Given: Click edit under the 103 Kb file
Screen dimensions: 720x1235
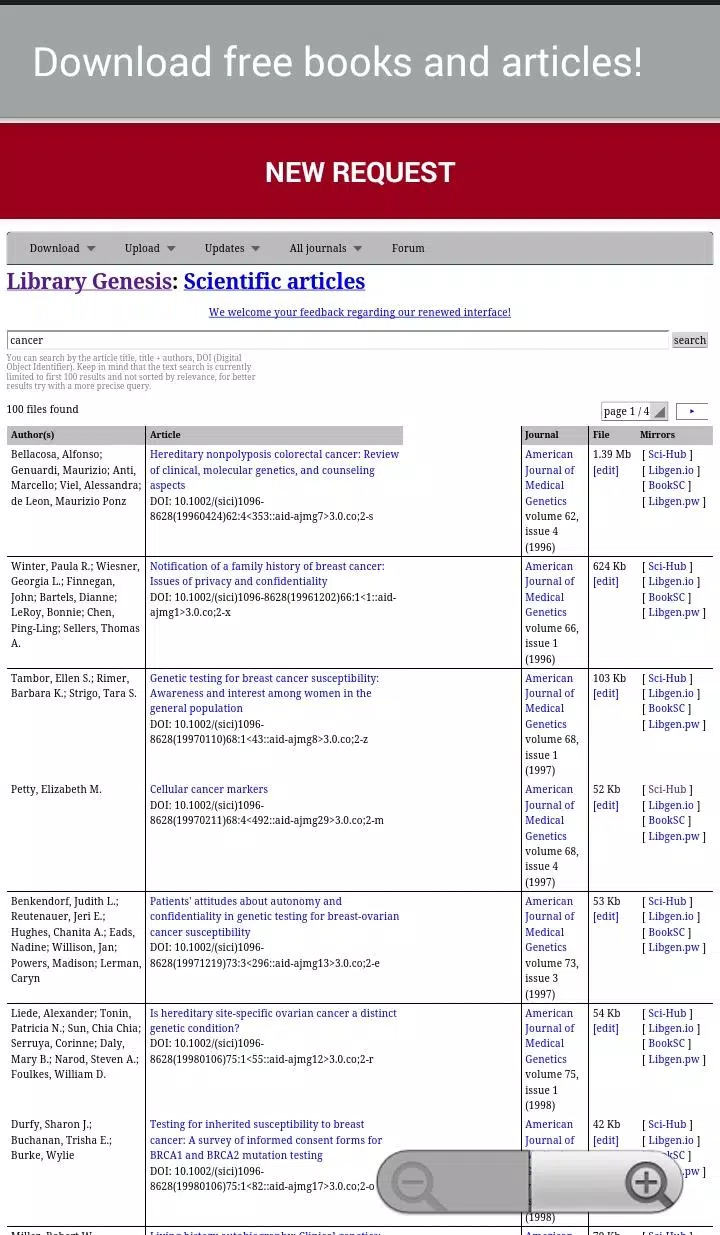Looking at the screenshot, I should (606, 694).
